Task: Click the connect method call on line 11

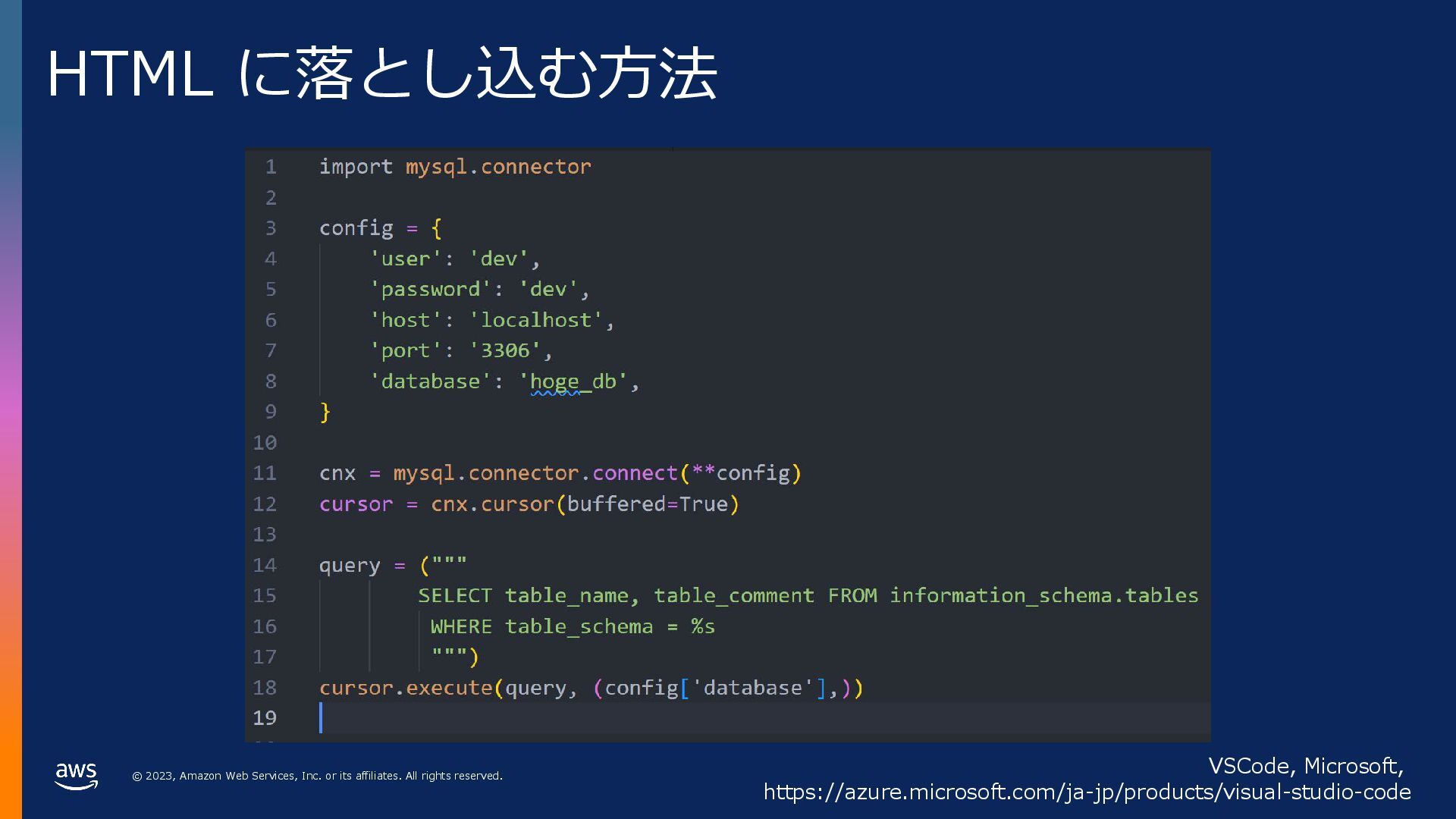Action: 635,473
